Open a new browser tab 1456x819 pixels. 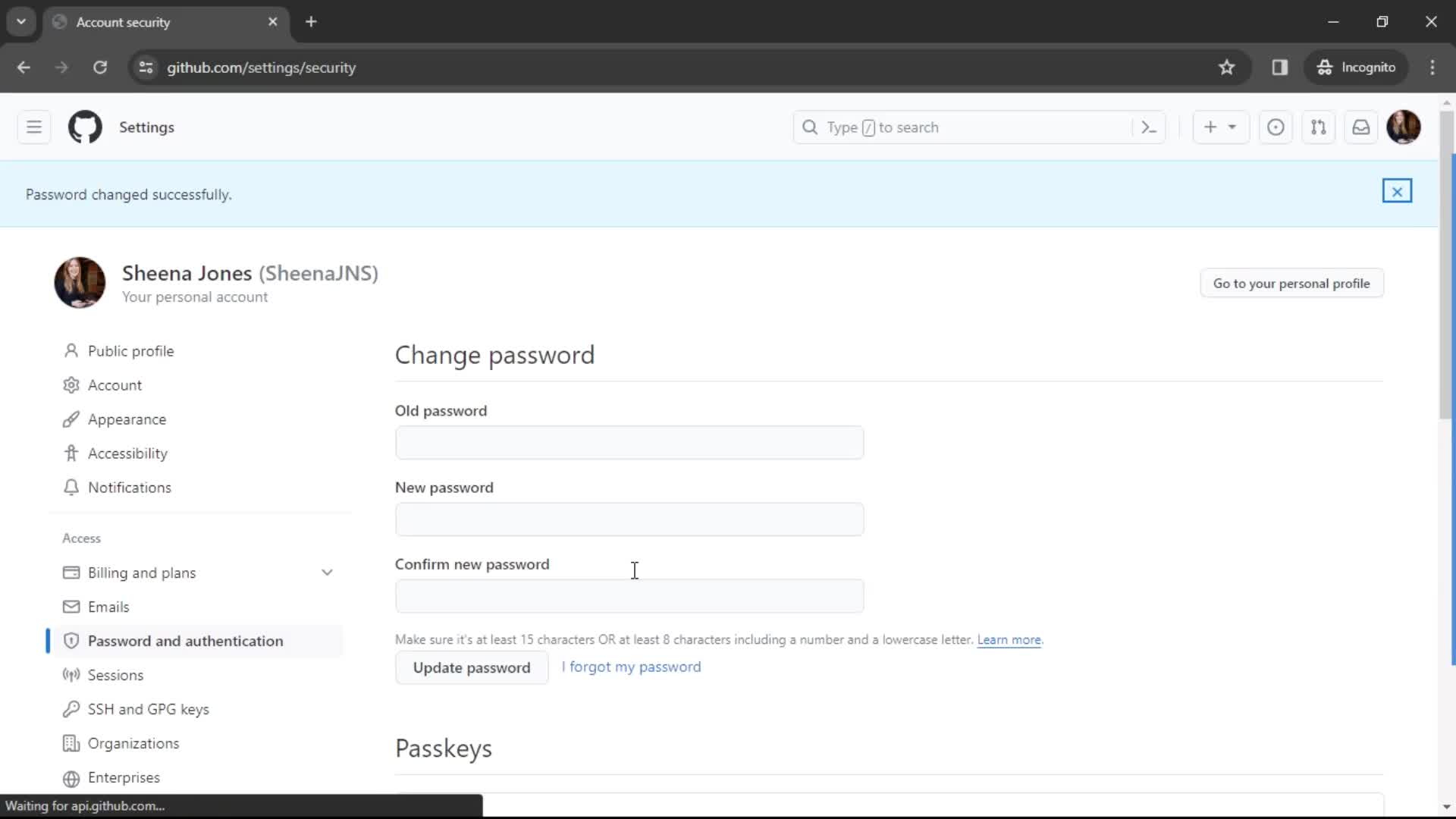(x=311, y=22)
